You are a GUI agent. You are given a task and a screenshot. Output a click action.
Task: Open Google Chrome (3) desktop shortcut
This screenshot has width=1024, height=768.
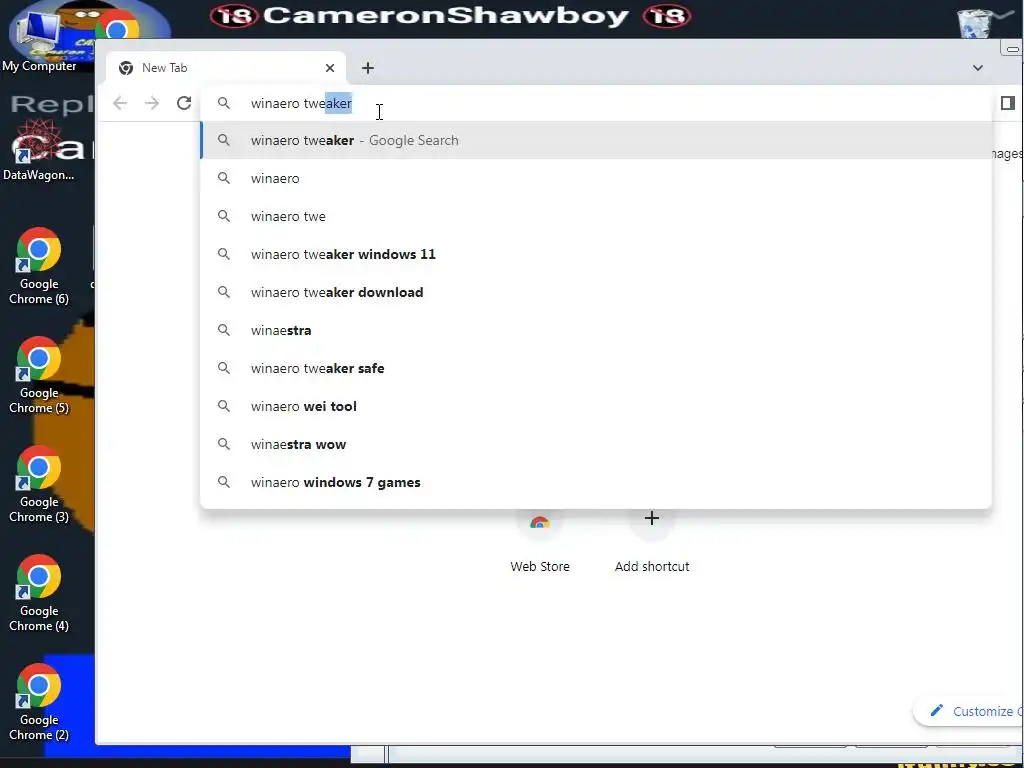point(39,485)
